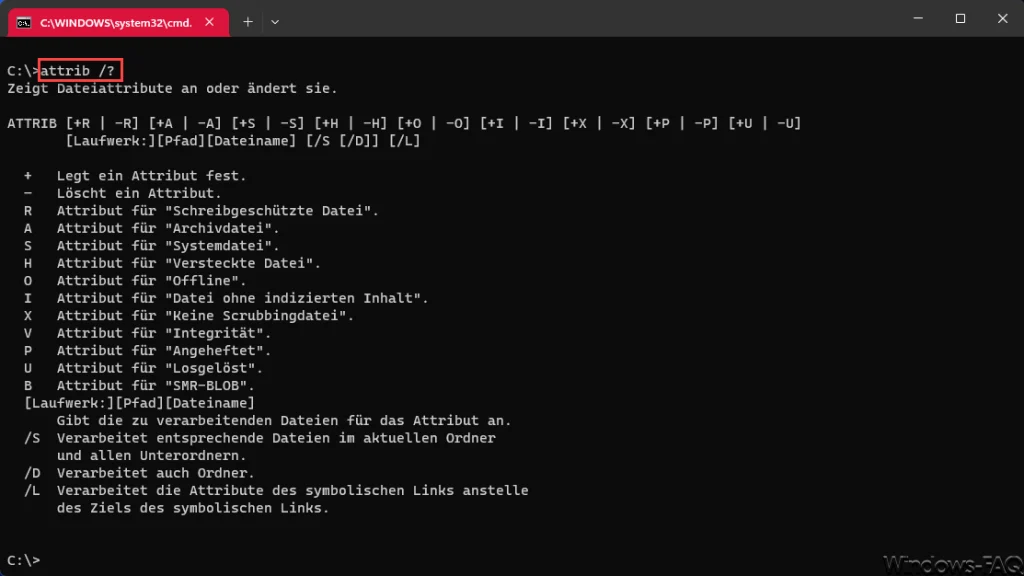Expand the new tab profile dropdown chevron
This screenshot has width=1024, height=576.
(x=275, y=22)
